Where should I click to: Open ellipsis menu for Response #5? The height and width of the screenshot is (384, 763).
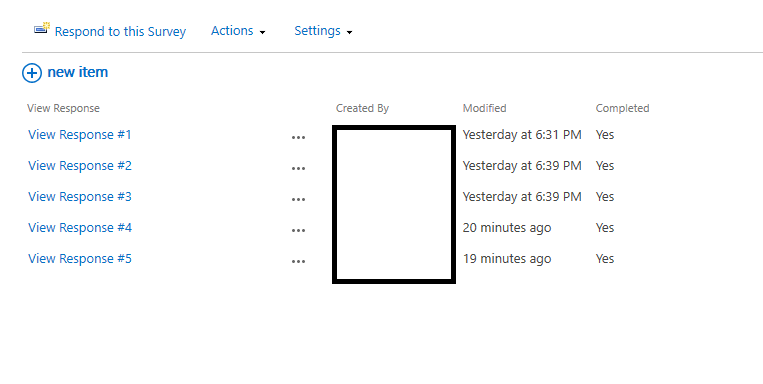coord(298,261)
